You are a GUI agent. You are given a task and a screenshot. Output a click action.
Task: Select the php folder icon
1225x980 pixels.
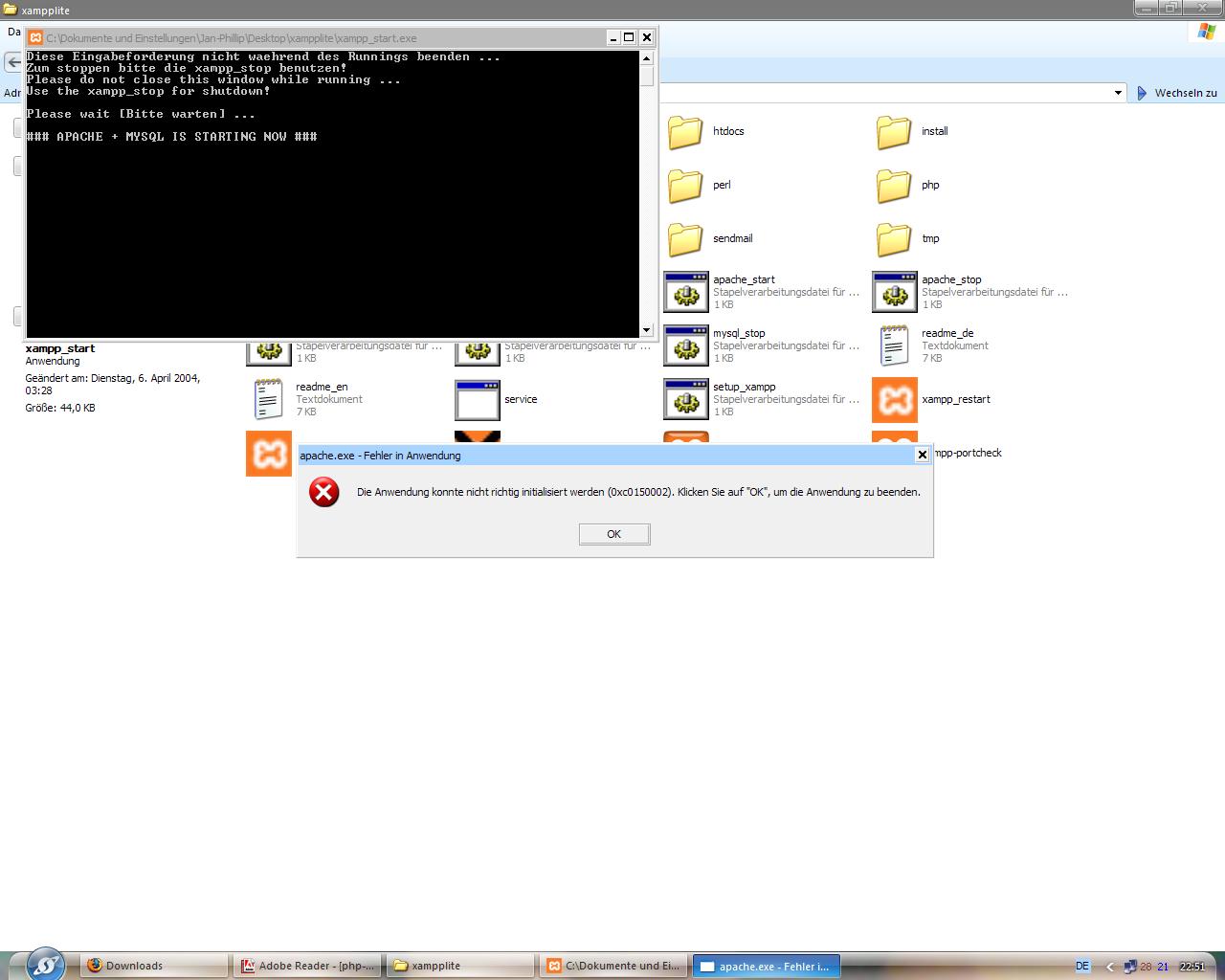click(x=895, y=185)
